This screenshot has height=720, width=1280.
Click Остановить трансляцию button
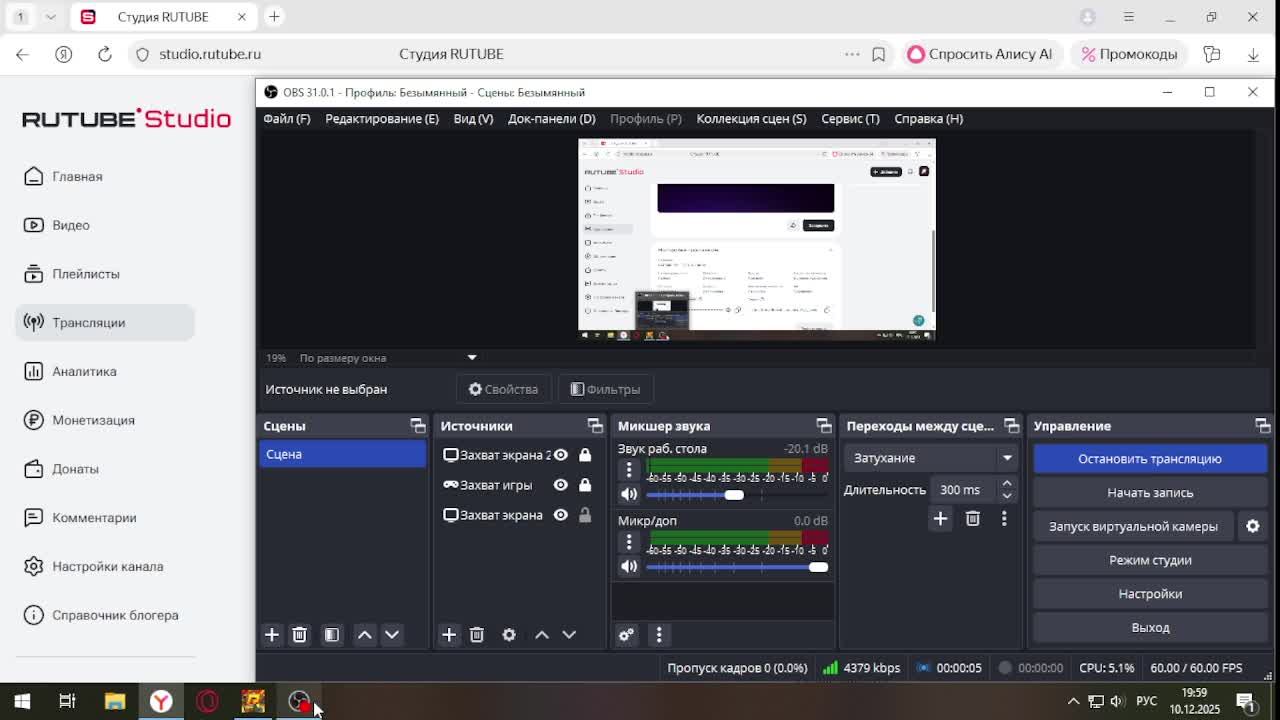1150,459
